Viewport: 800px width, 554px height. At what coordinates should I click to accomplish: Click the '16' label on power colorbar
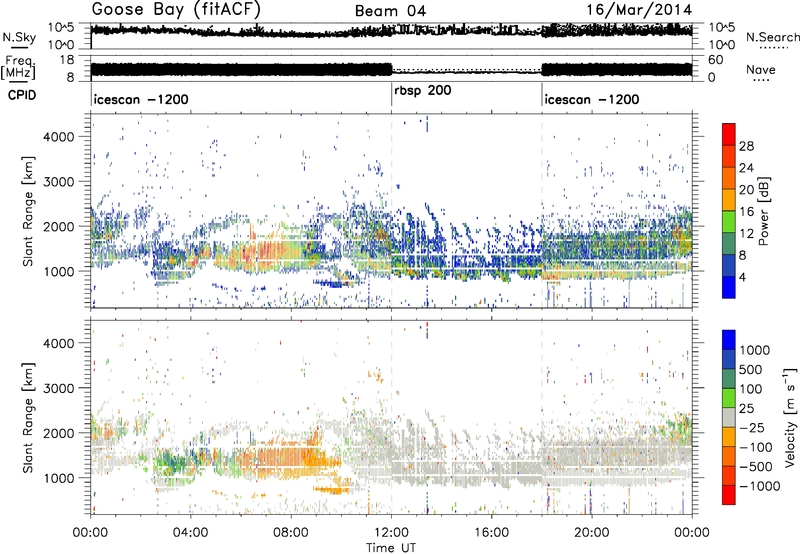tap(746, 212)
